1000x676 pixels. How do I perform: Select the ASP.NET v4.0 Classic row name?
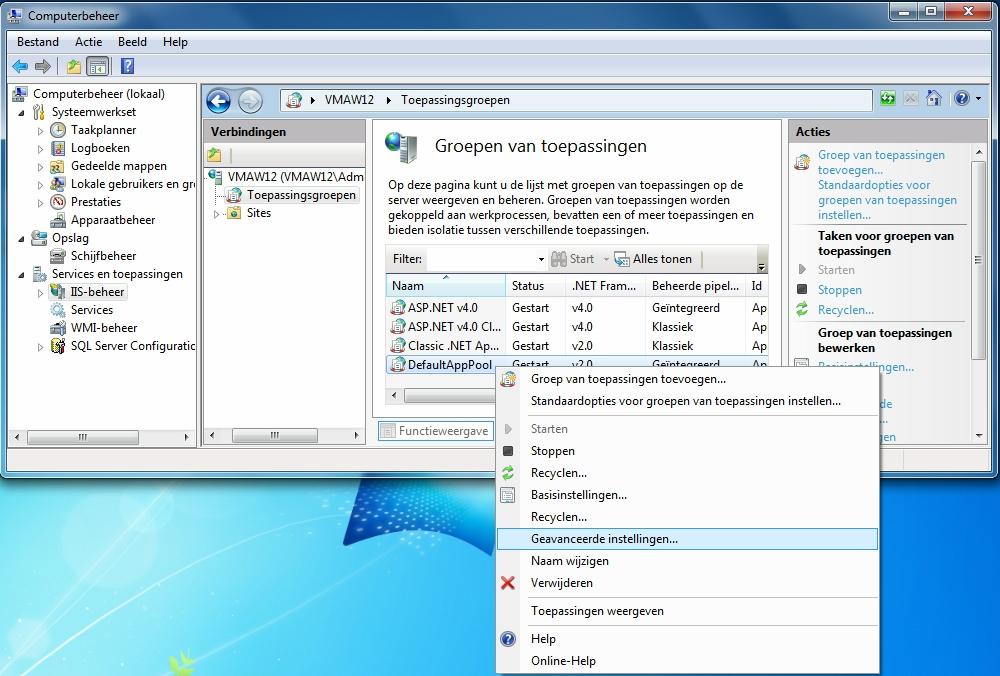pyautogui.click(x=454, y=327)
